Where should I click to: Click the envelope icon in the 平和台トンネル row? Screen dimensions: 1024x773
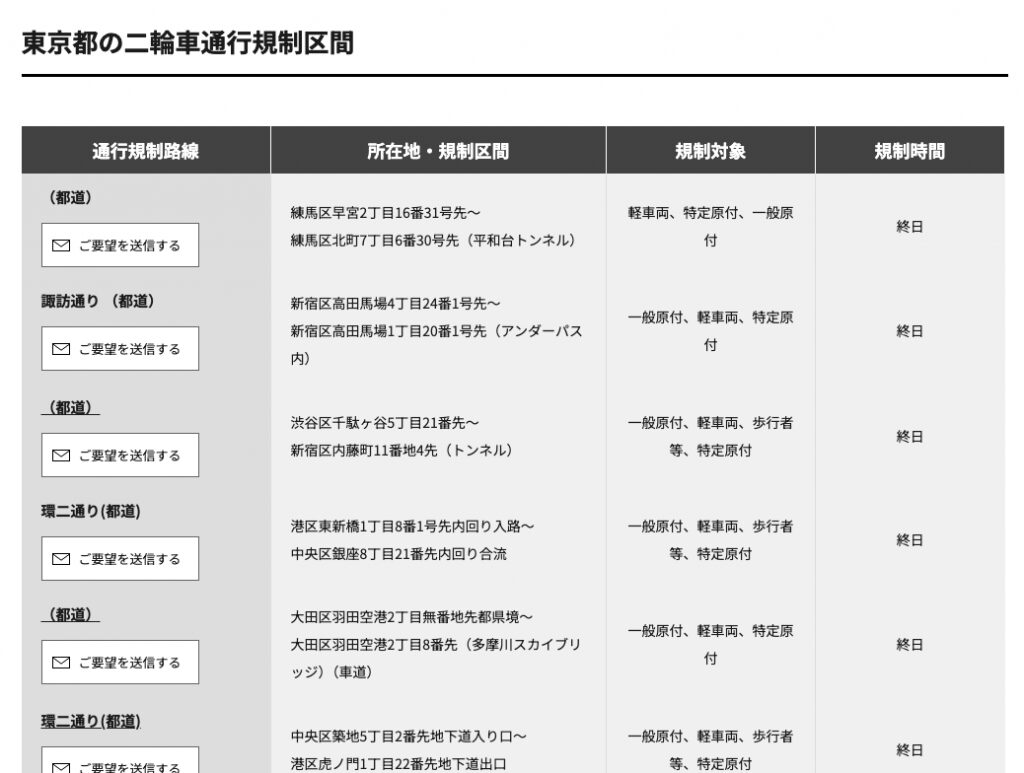tap(61, 245)
